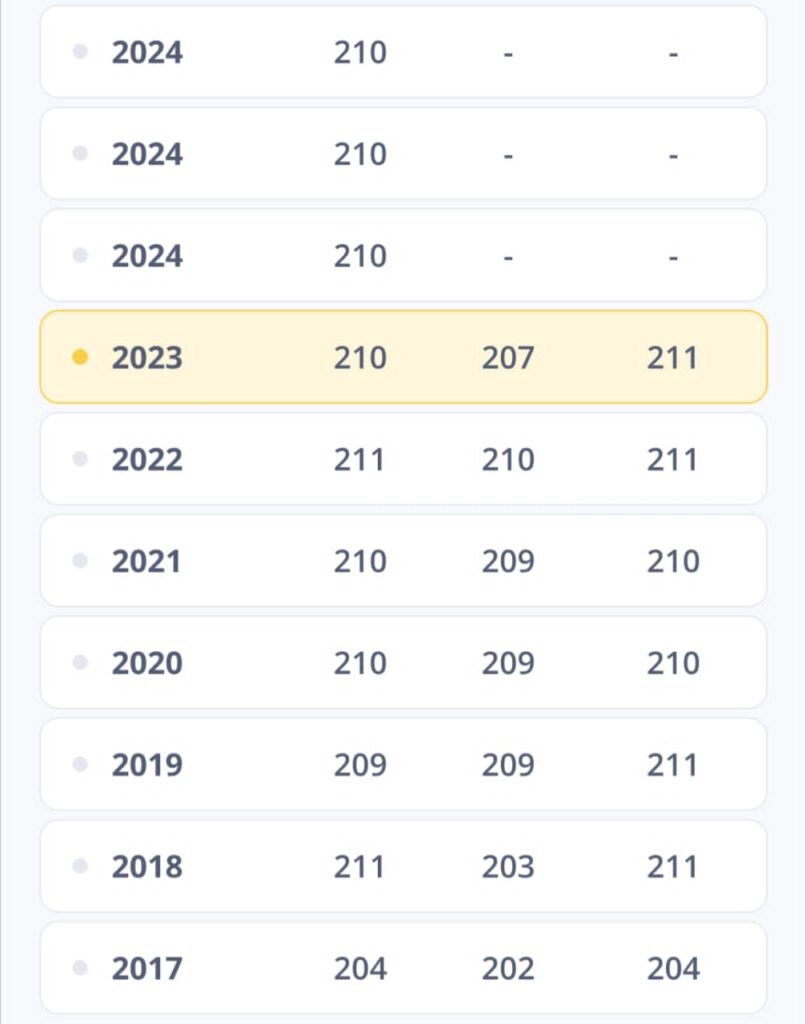Select the 2018 year label
The image size is (806, 1024).
[x=147, y=867]
